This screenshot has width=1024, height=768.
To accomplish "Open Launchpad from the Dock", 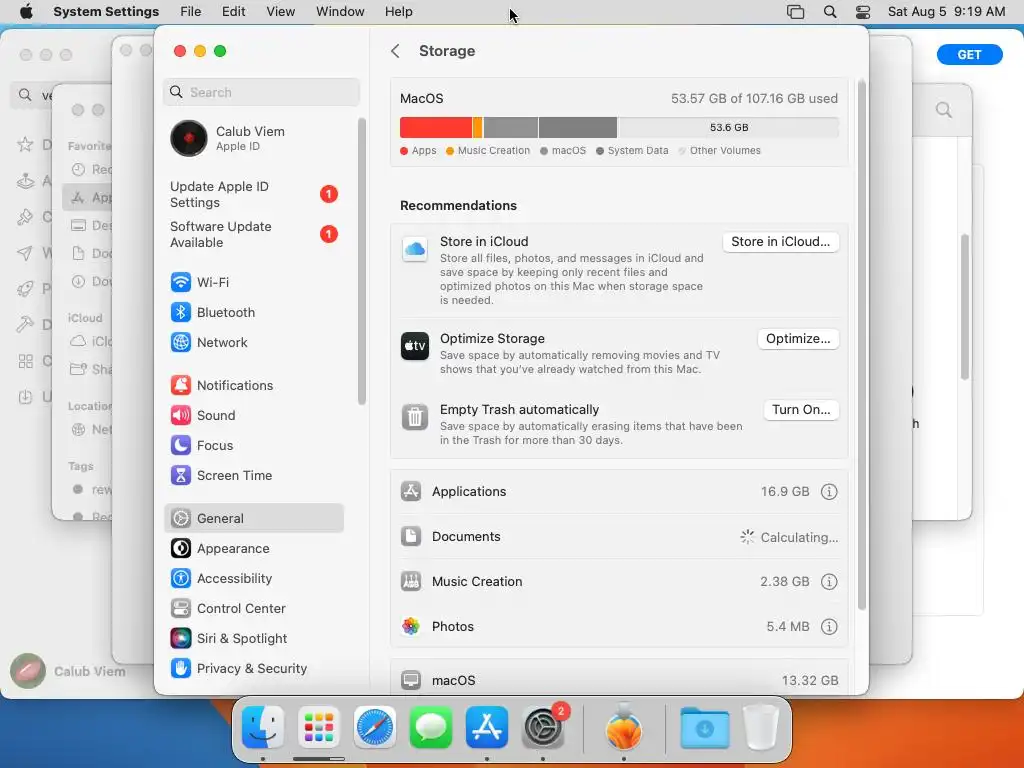I will 319,727.
